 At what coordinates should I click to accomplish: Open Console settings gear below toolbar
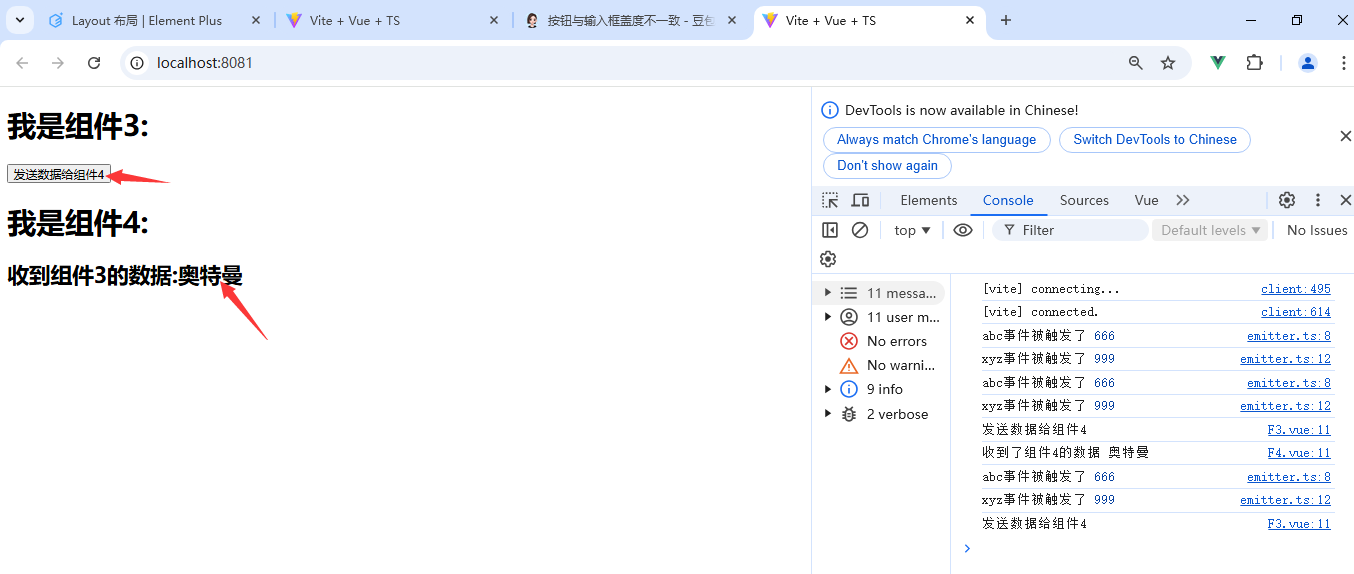[x=828, y=259]
